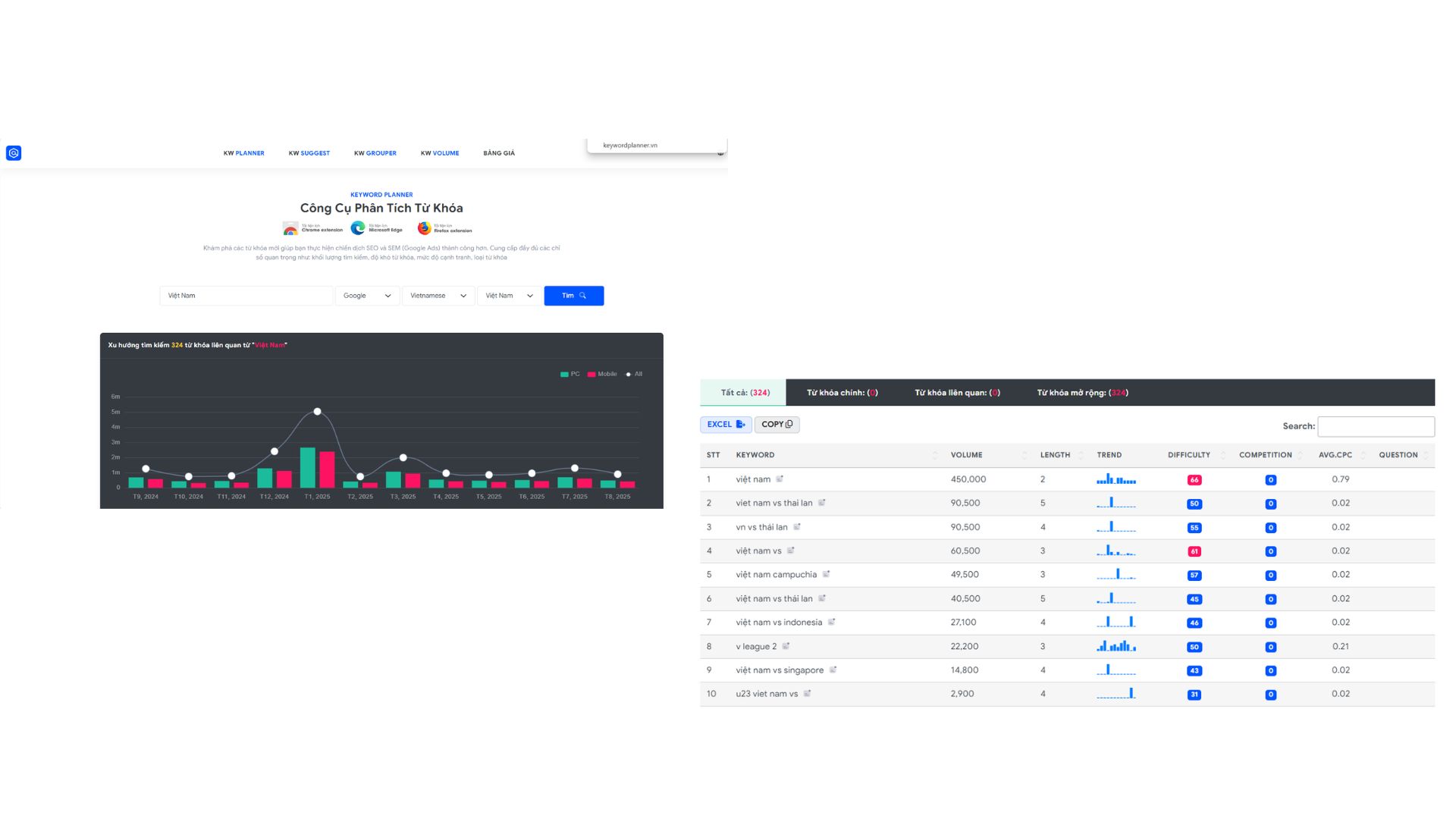Open the Việt Nam country dropdown
Image resolution: width=1456 pixels, height=819 pixels.
click(x=509, y=296)
